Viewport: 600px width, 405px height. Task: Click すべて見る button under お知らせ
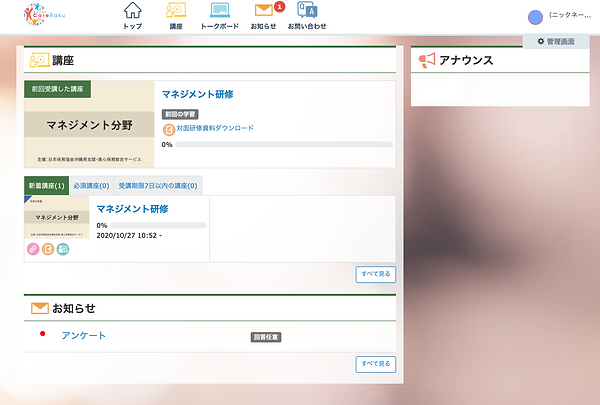click(376, 364)
